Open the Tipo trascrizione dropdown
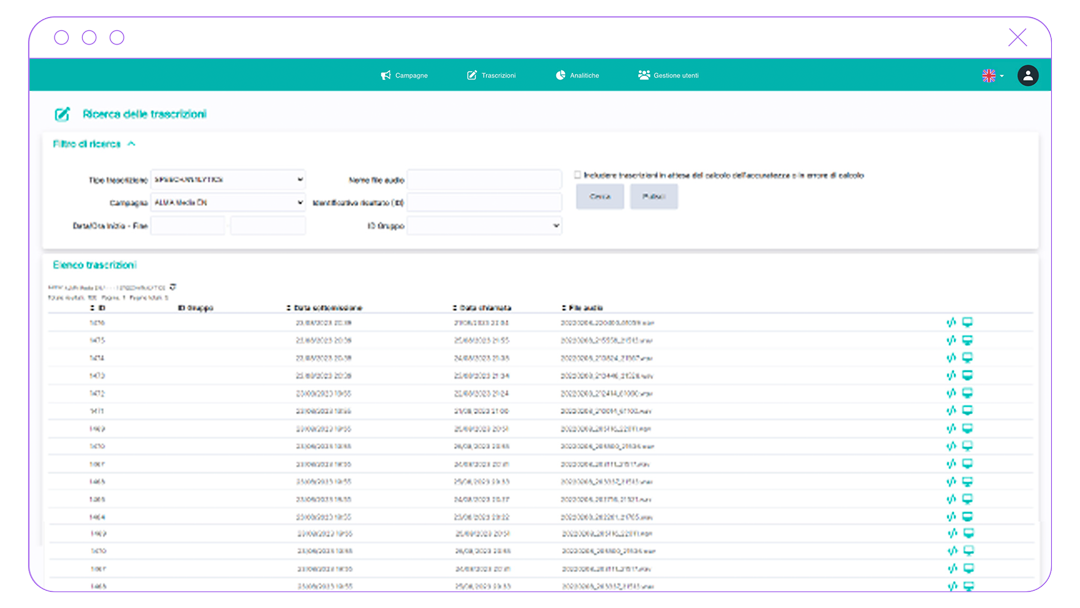Screen dimensions: 1080x608 tap(228, 180)
